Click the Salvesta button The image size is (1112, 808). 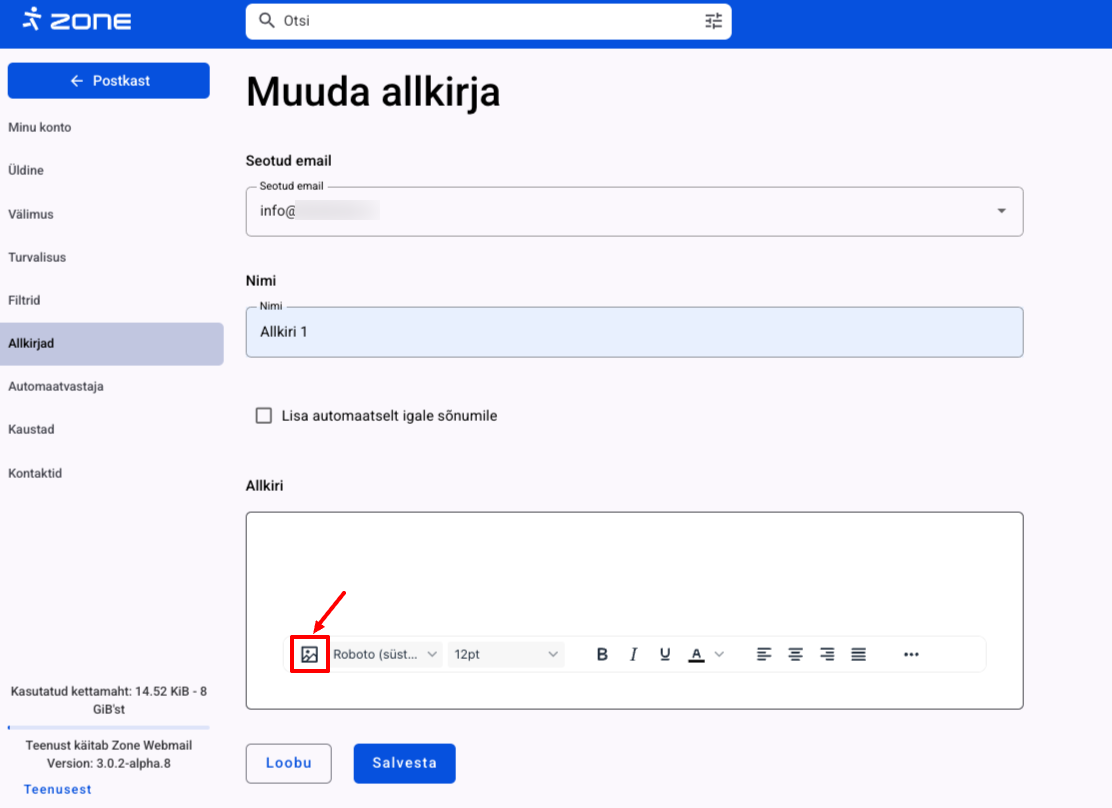coord(404,763)
